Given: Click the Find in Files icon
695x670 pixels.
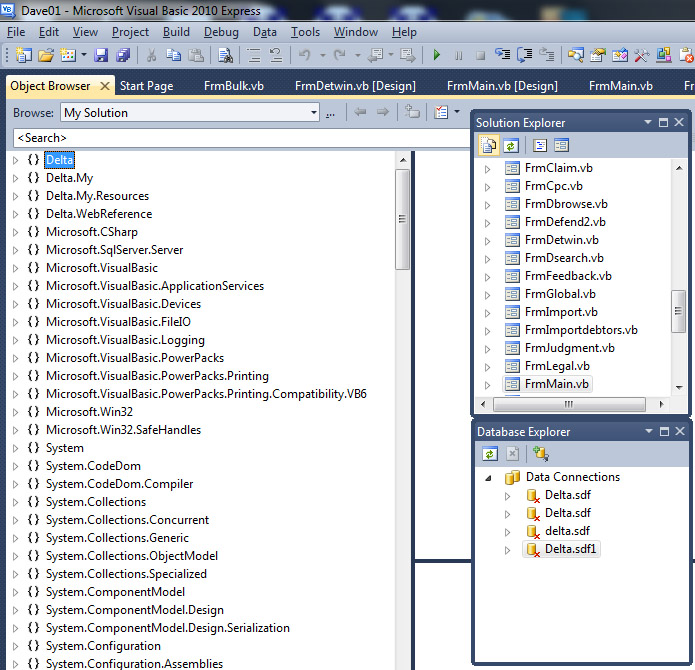Looking at the screenshot, I should coord(225,55).
